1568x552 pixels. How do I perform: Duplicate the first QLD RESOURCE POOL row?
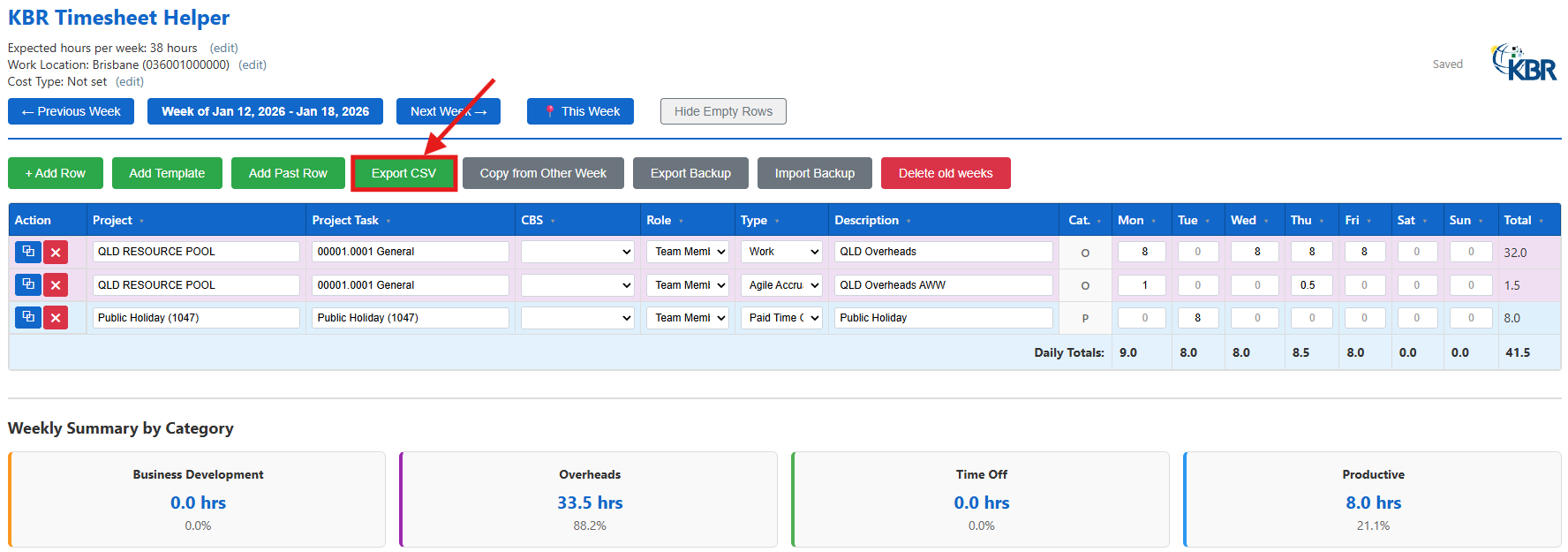[28, 252]
